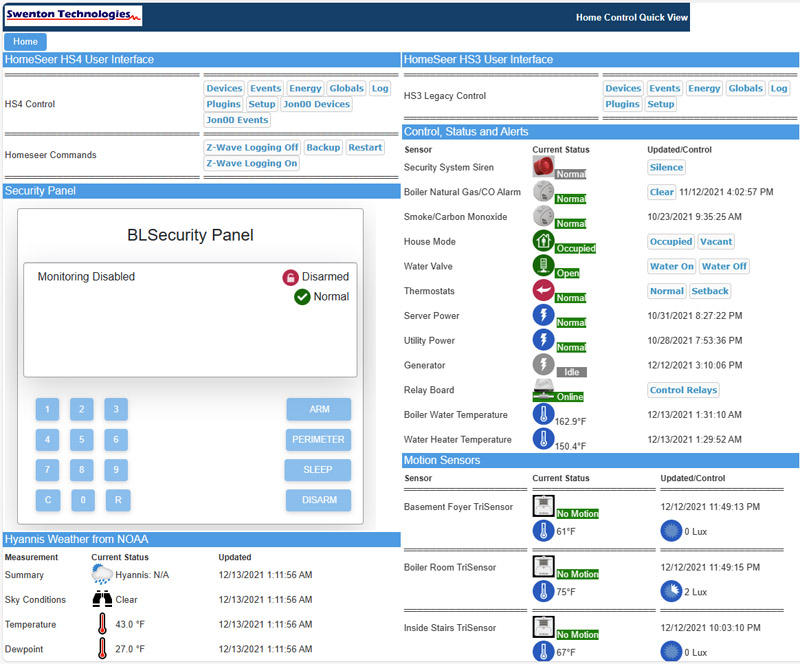Click the Boiler Water Temperature thermometer icon
800x664 pixels.
click(x=543, y=414)
